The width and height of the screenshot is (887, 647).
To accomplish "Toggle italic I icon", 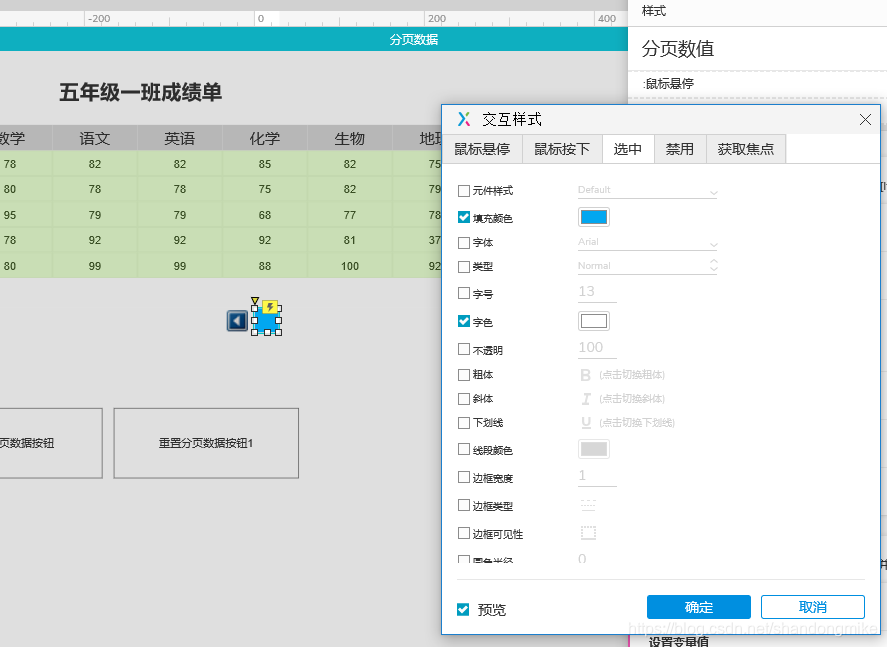I will point(586,399).
